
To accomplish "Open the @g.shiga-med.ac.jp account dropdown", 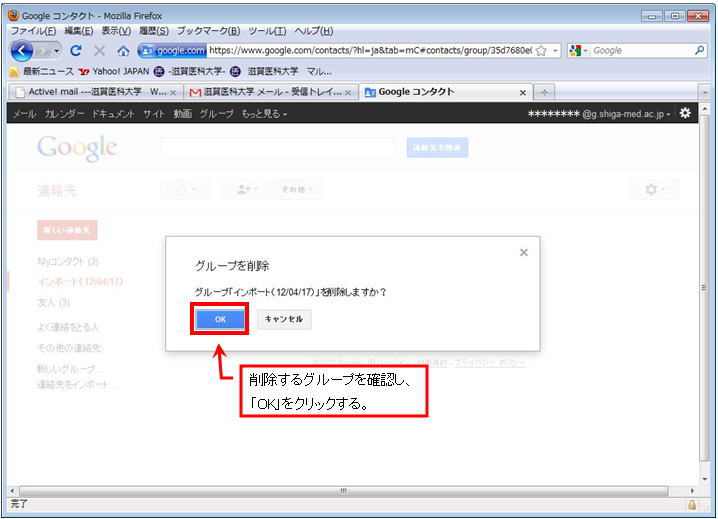I will click(x=599, y=114).
